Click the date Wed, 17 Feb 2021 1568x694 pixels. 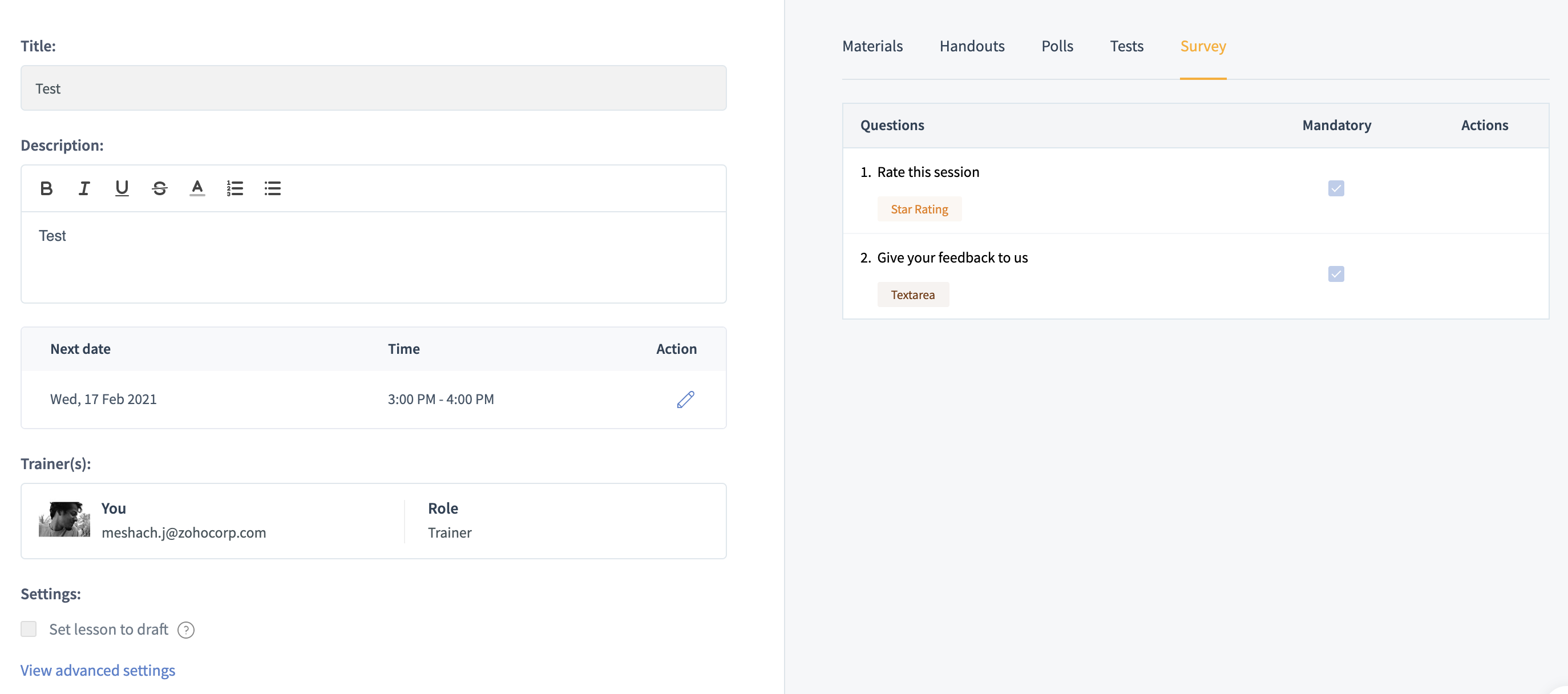tap(103, 400)
